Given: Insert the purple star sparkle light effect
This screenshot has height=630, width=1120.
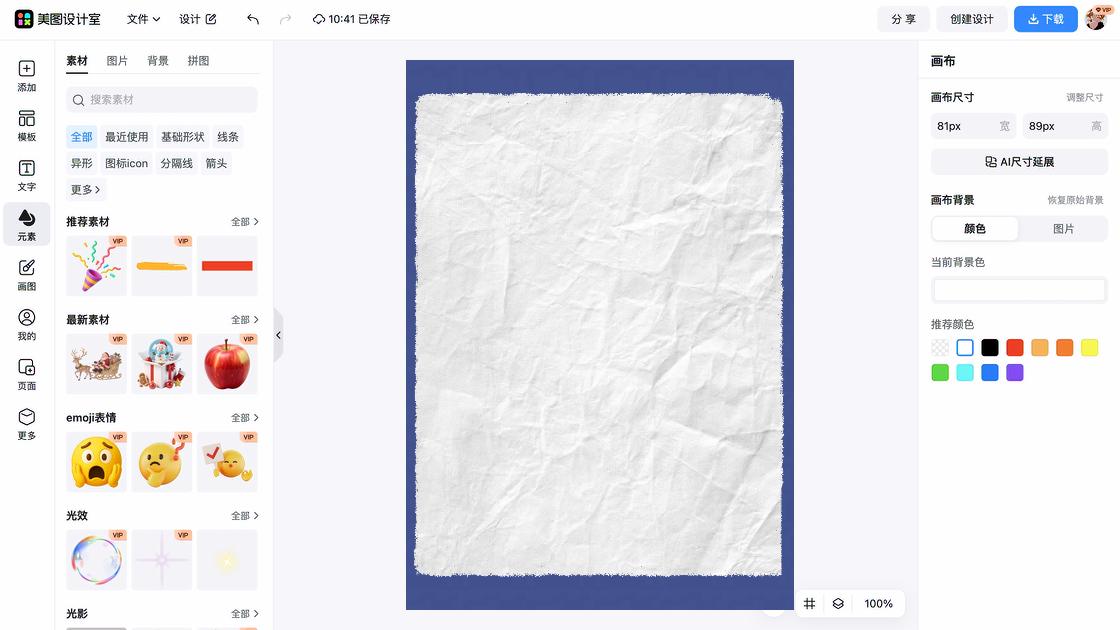Looking at the screenshot, I should pyautogui.click(x=161, y=559).
